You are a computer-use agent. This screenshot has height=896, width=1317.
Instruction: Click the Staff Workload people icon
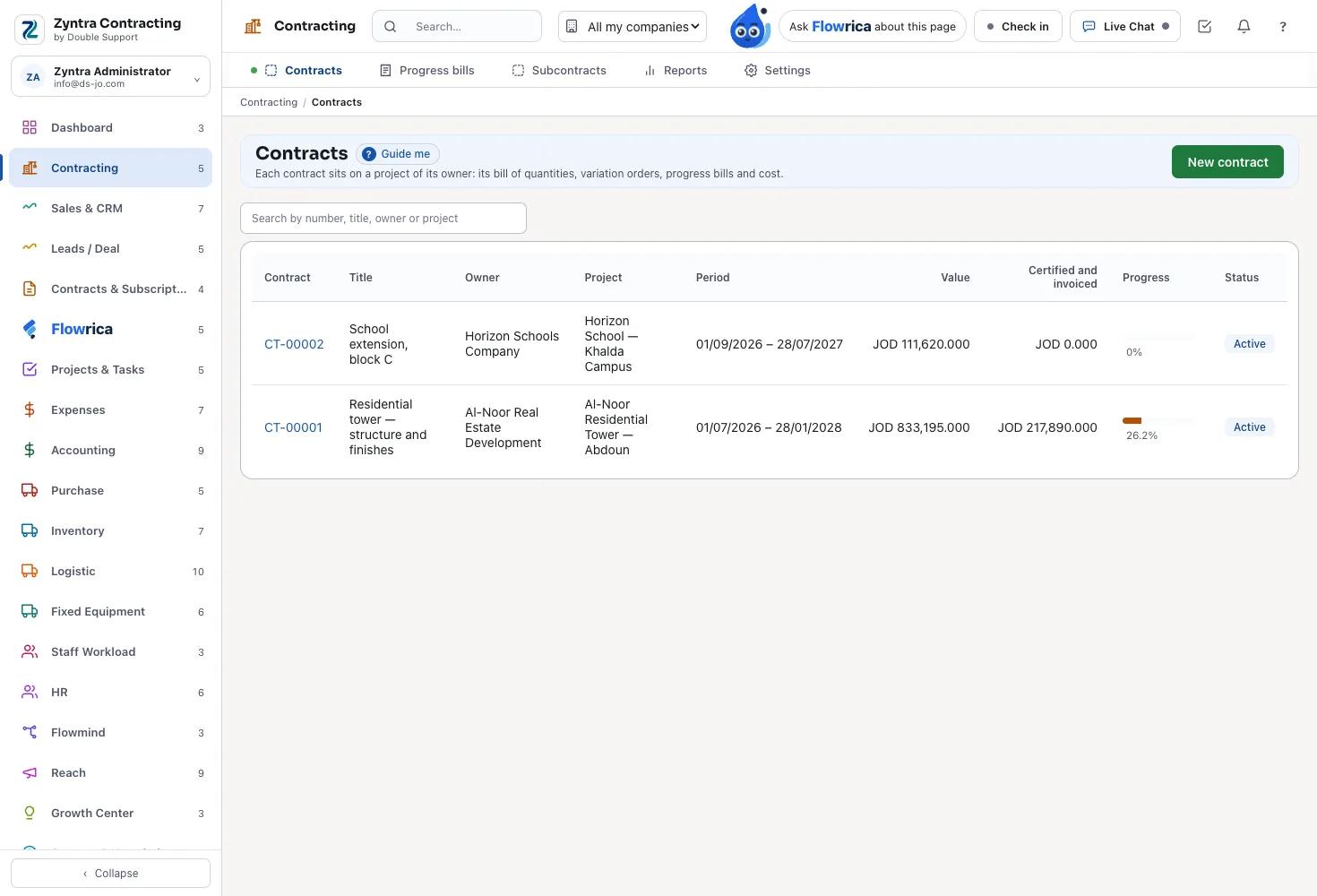(30, 651)
